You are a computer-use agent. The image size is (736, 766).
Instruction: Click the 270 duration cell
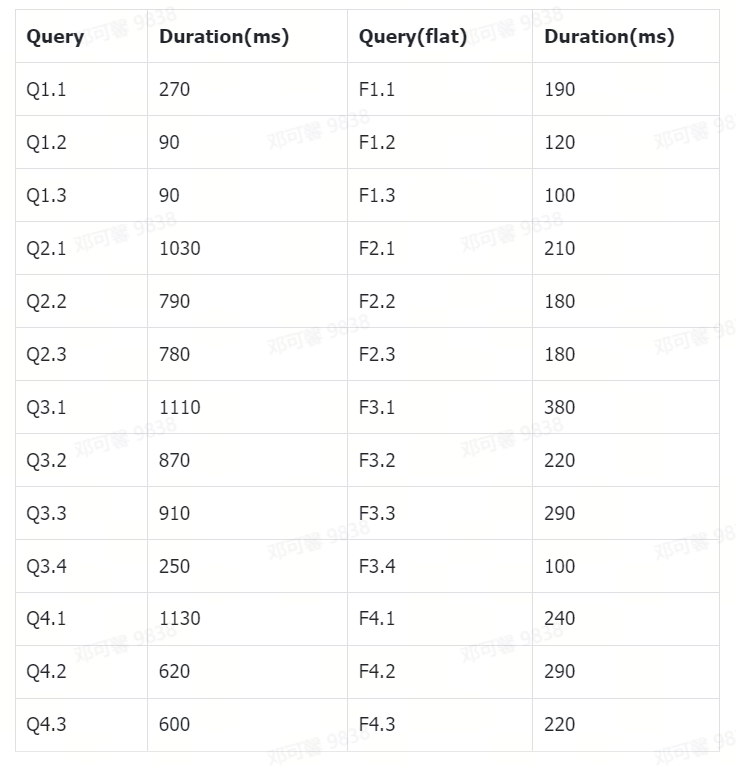click(x=174, y=89)
